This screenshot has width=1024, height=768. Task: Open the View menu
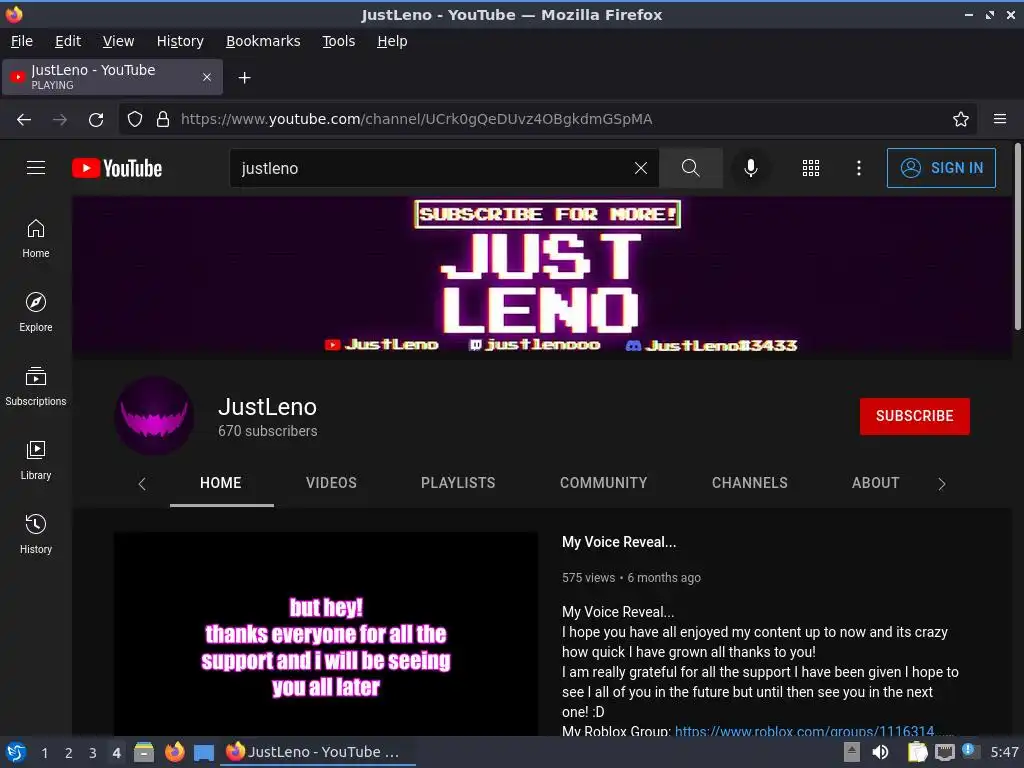tap(118, 41)
